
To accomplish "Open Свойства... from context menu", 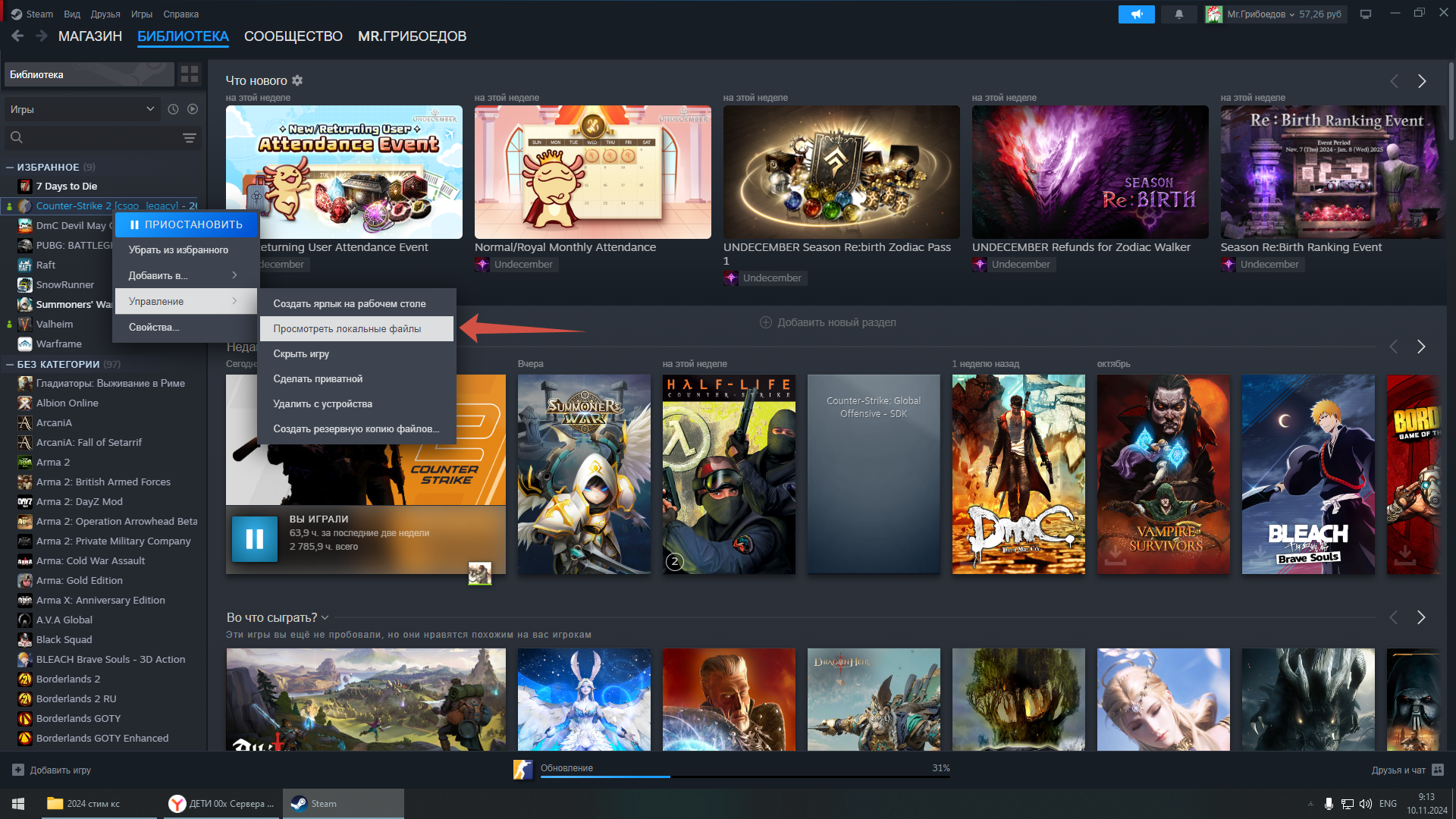I will (x=186, y=327).
